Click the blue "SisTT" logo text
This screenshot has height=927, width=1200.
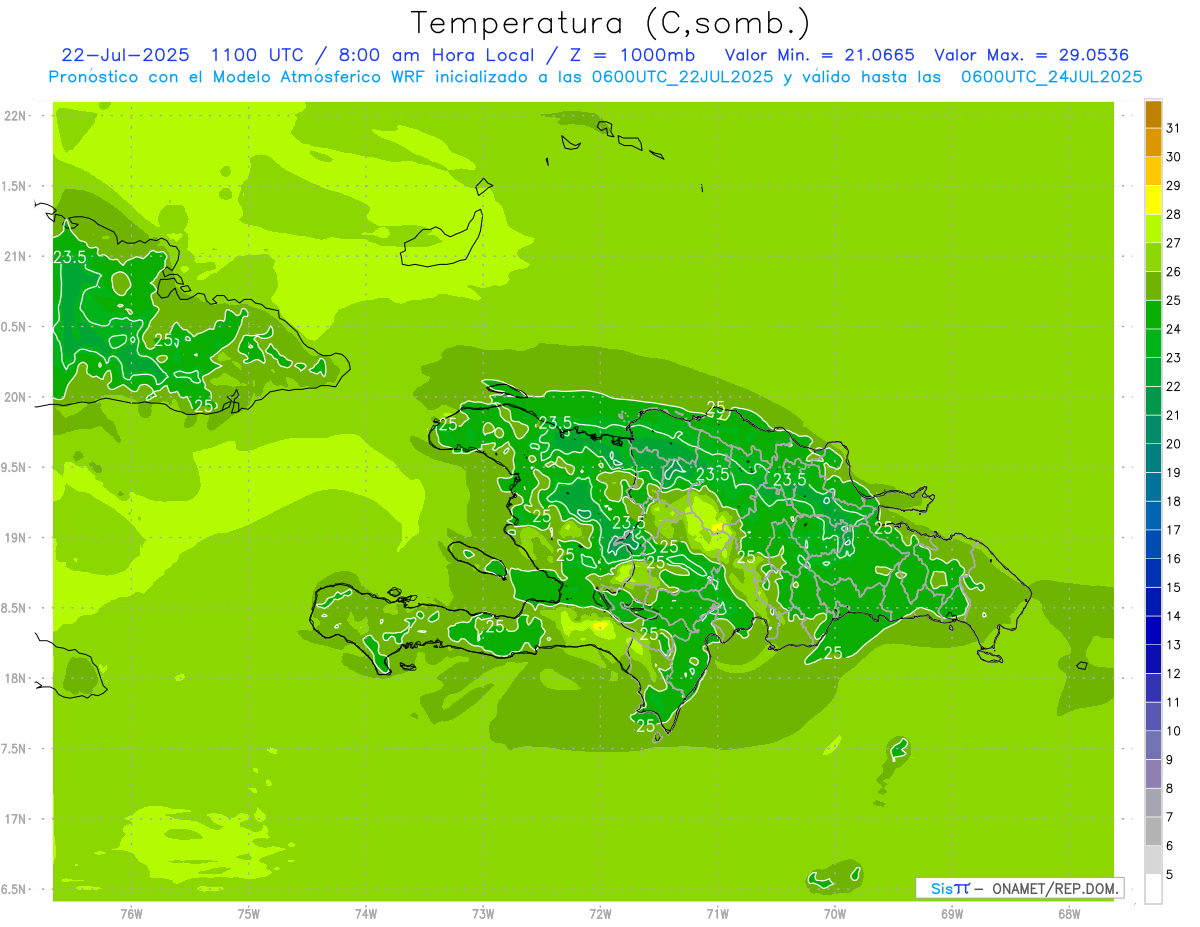[x=950, y=888]
